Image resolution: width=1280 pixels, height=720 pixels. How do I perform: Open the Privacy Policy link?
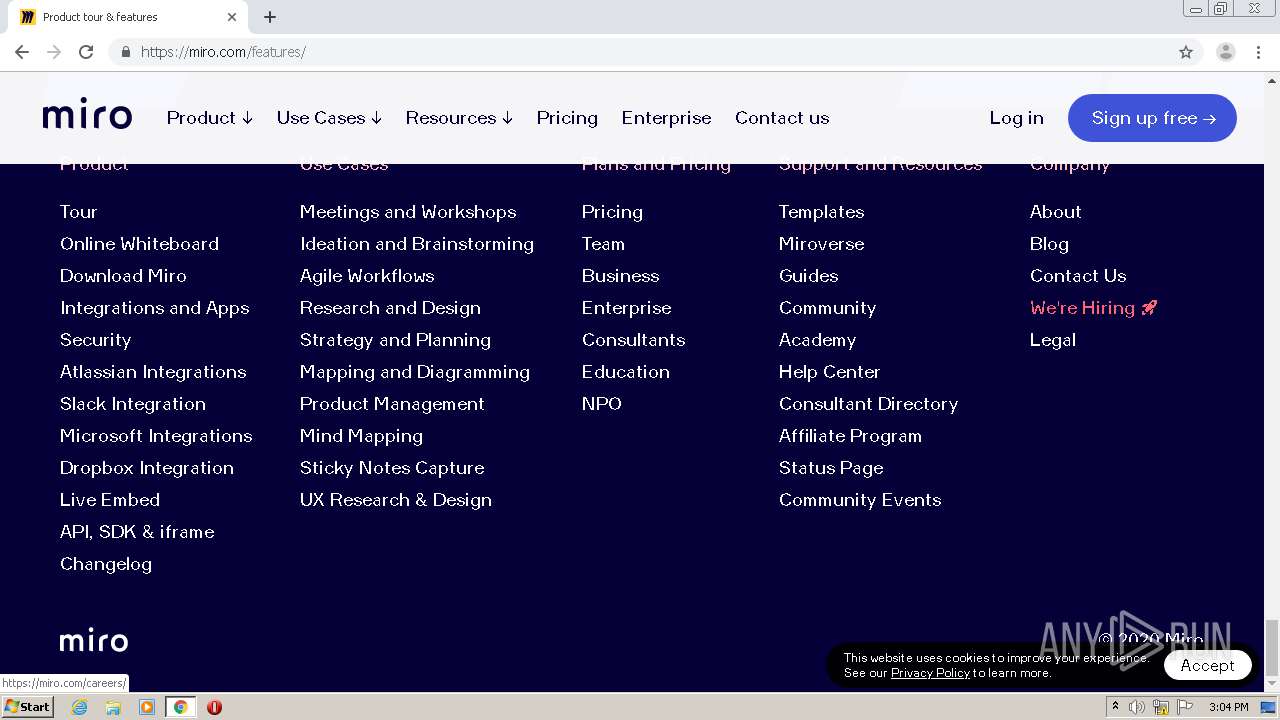coord(930,673)
